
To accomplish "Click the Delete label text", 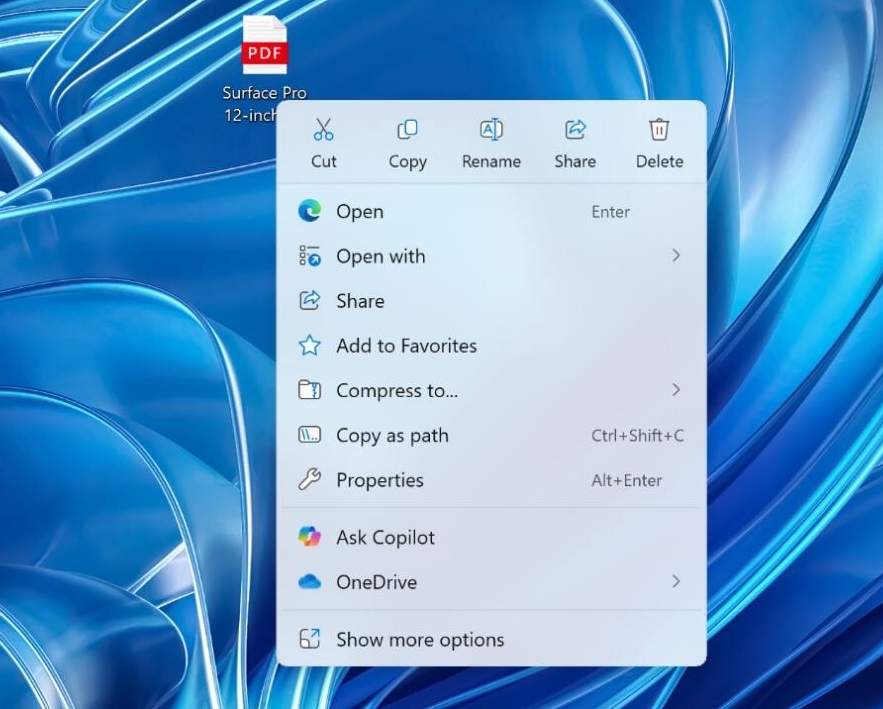I will coord(659,161).
